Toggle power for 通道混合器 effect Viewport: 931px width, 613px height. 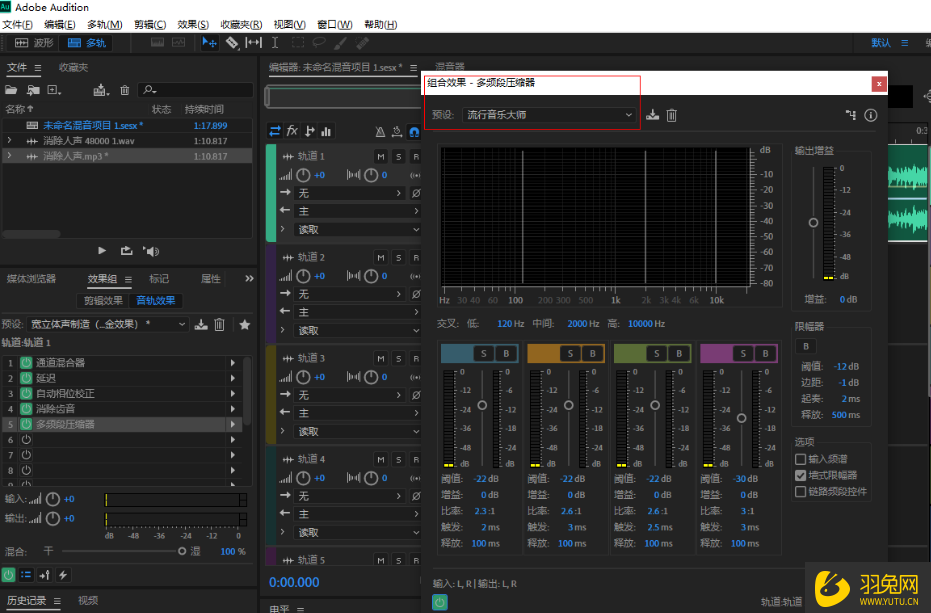point(26,362)
